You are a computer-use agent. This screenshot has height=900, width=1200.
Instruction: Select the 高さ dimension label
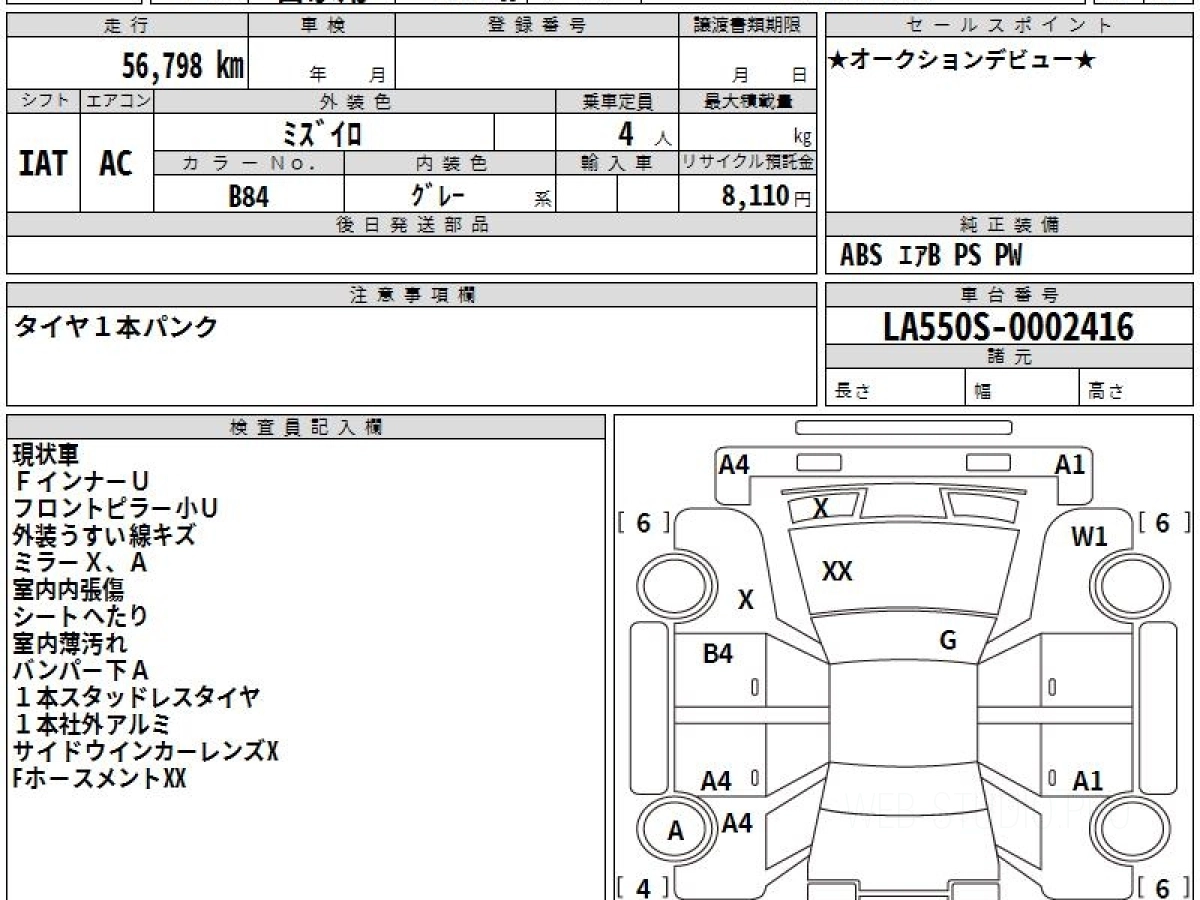tap(1106, 392)
